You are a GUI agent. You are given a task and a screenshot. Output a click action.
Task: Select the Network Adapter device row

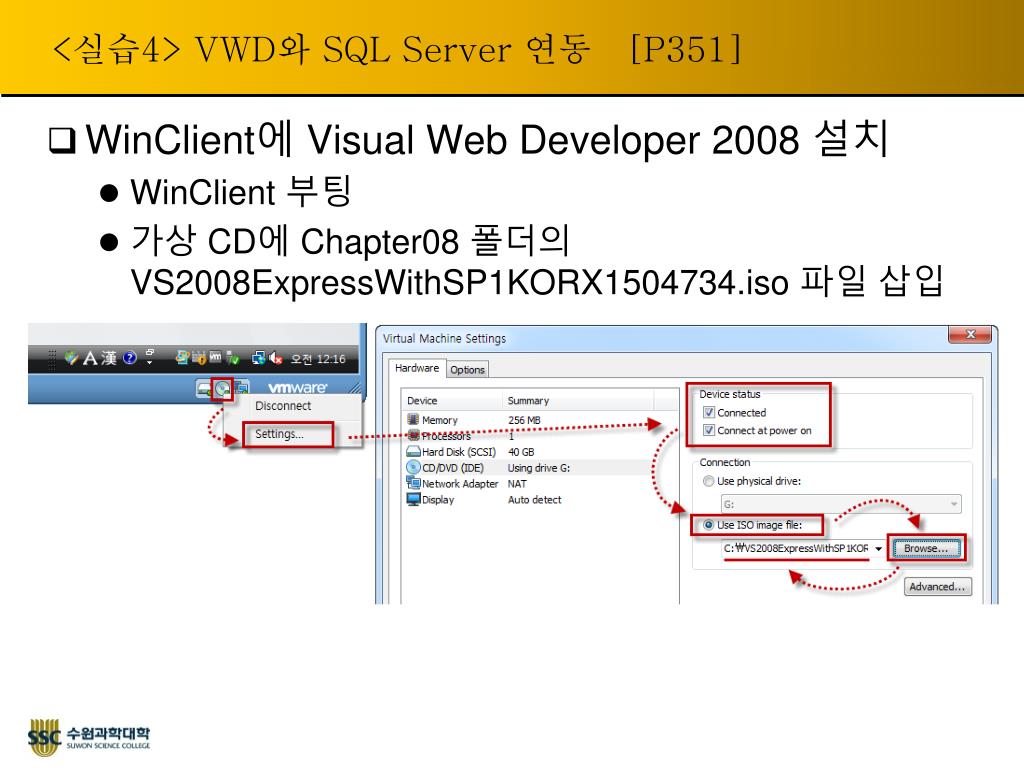[x=539, y=484]
